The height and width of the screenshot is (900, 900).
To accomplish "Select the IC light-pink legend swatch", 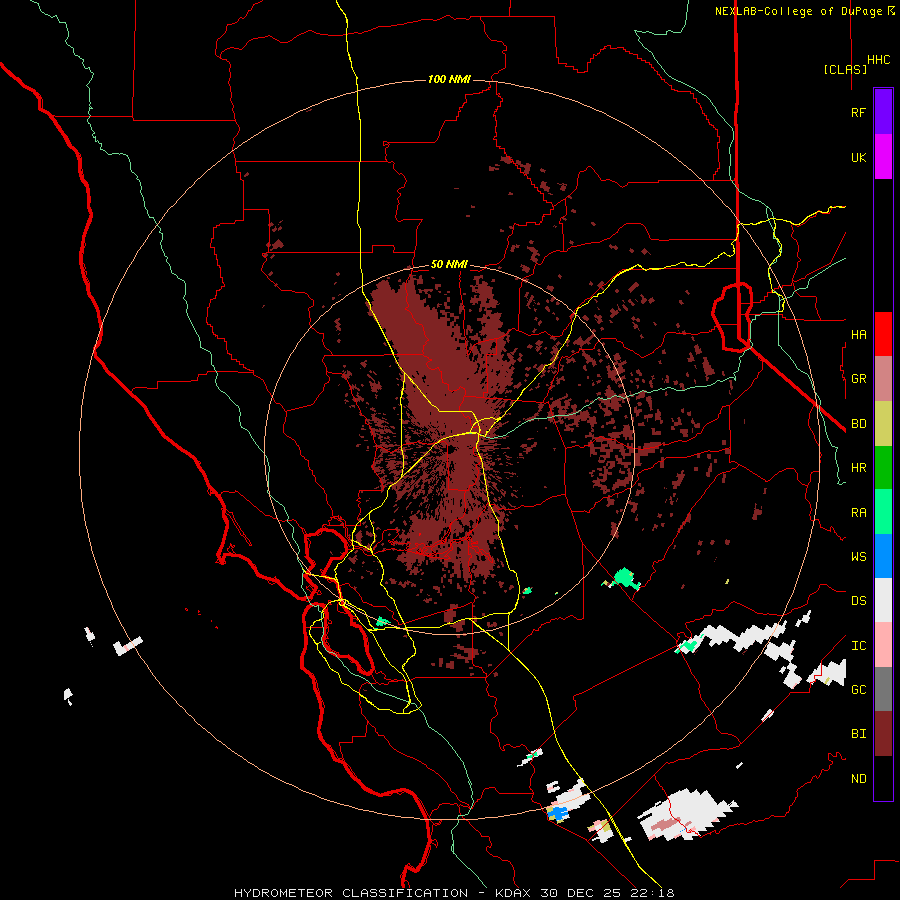I will click(883, 645).
